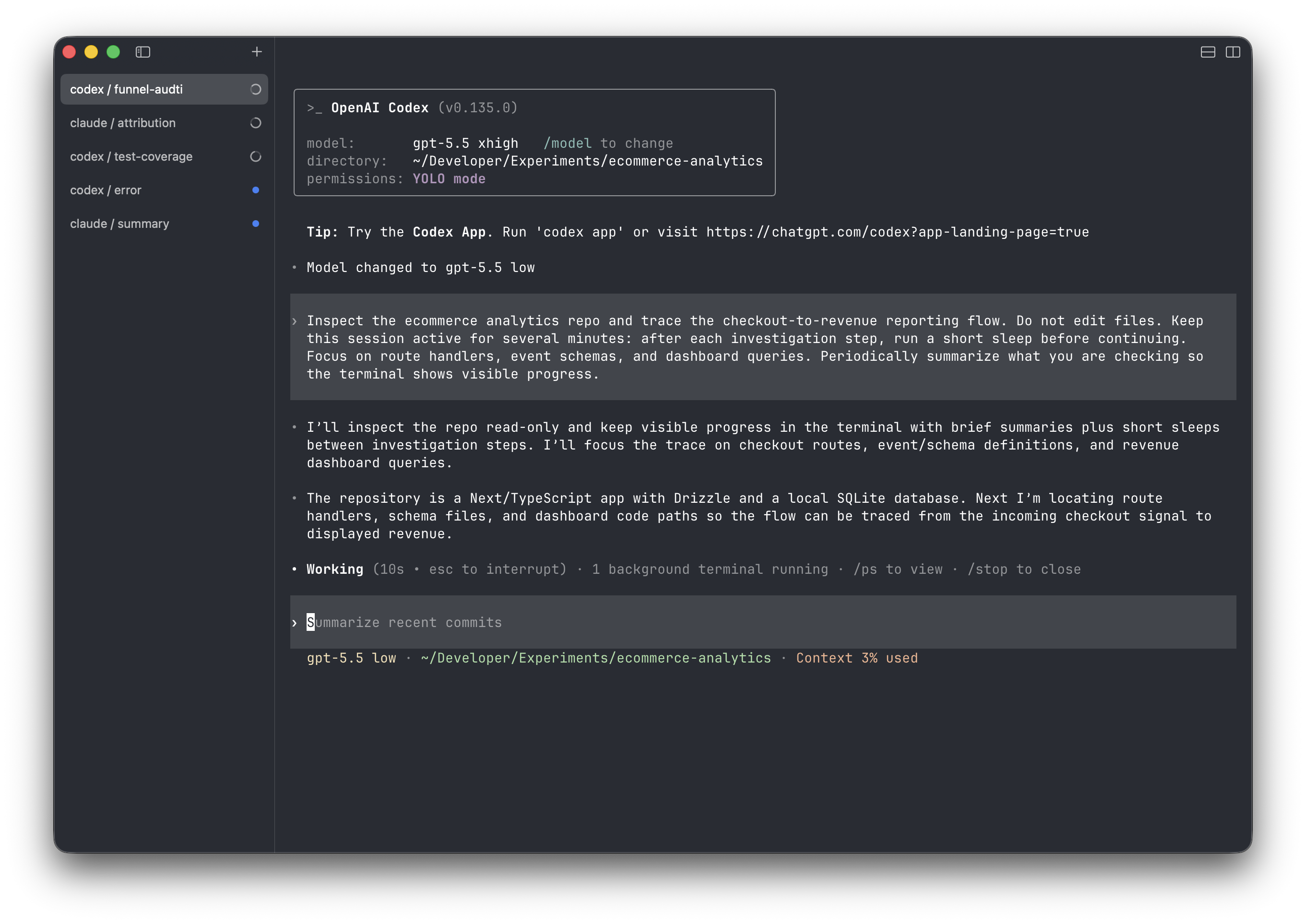Image resolution: width=1306 pixels, height=924 pixels.
Task: Open the chatgpt.com/codex landing page URL
Action: pyautogui.click(x=897, y=232)
